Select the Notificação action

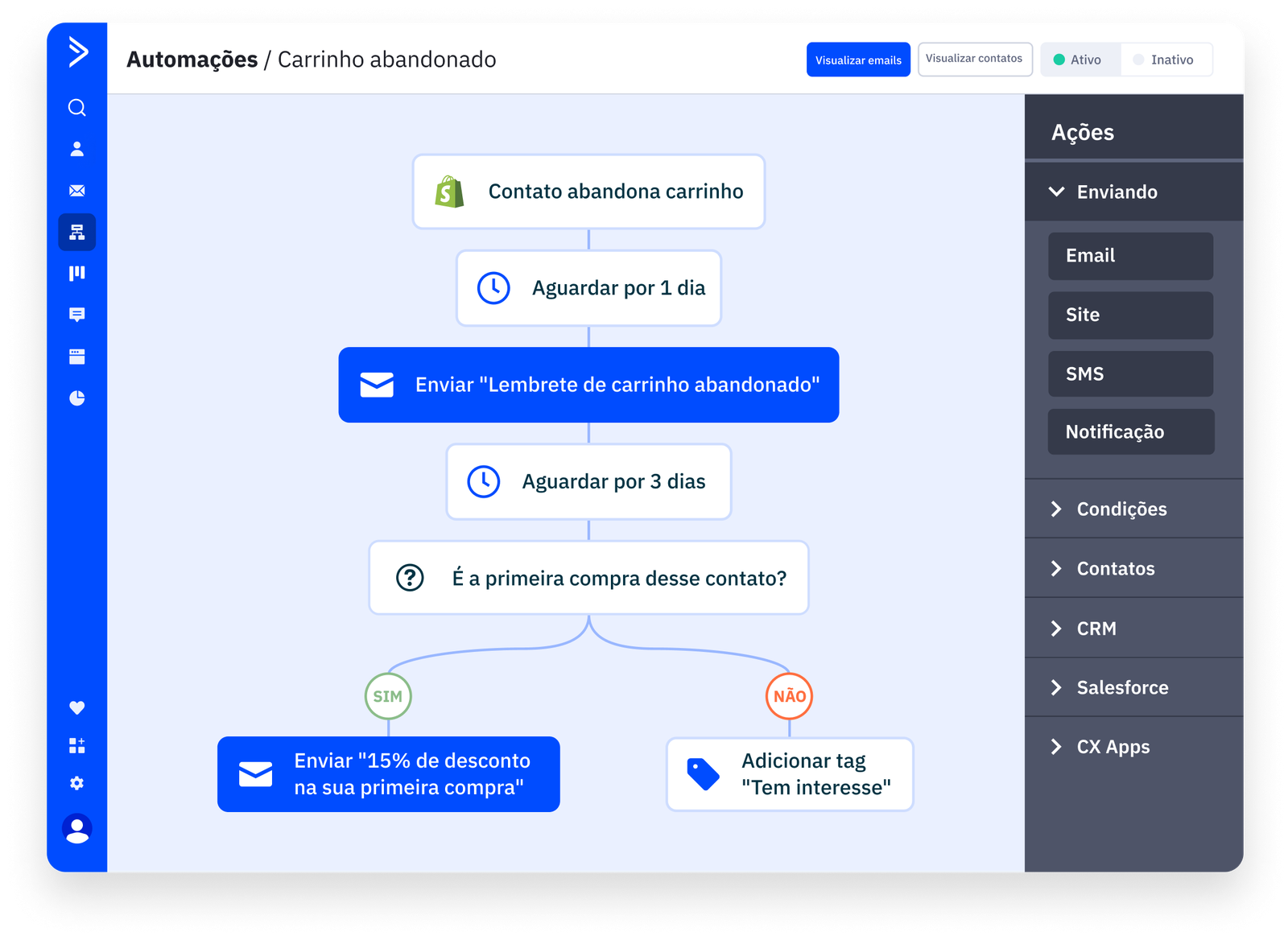pos(1130,432)
